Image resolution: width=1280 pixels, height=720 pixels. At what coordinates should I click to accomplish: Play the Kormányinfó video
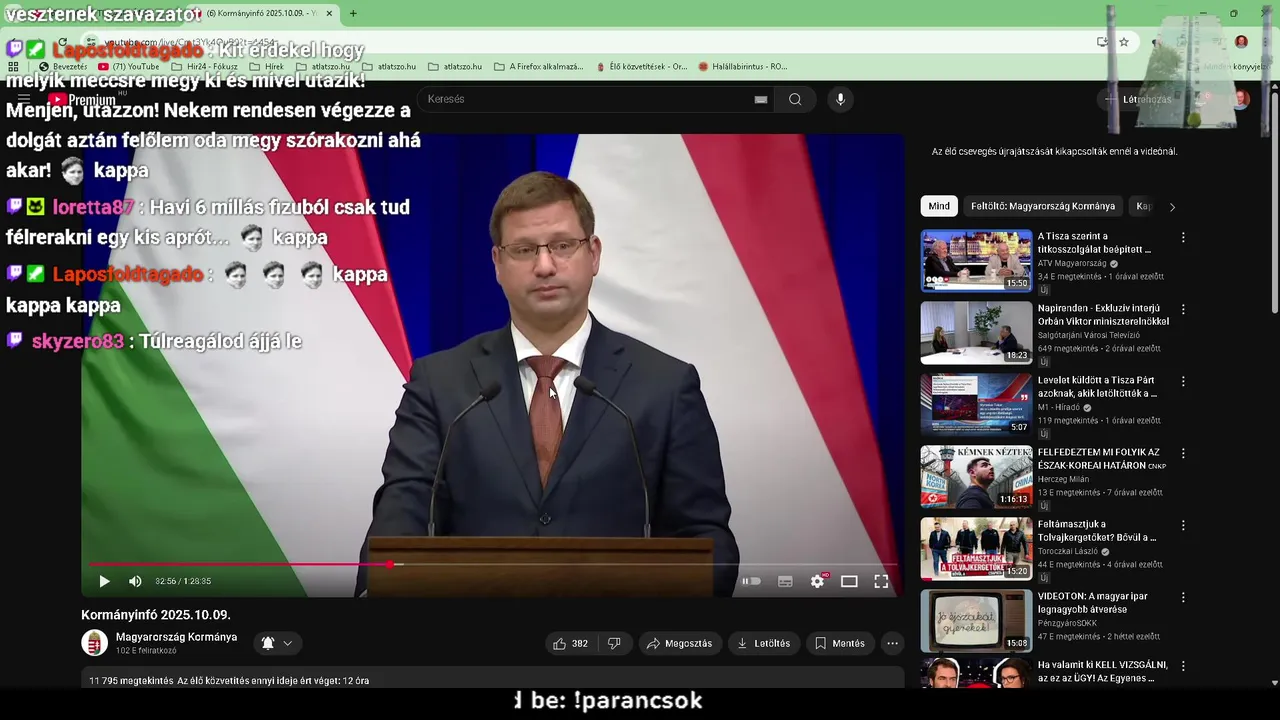point(104,581)
